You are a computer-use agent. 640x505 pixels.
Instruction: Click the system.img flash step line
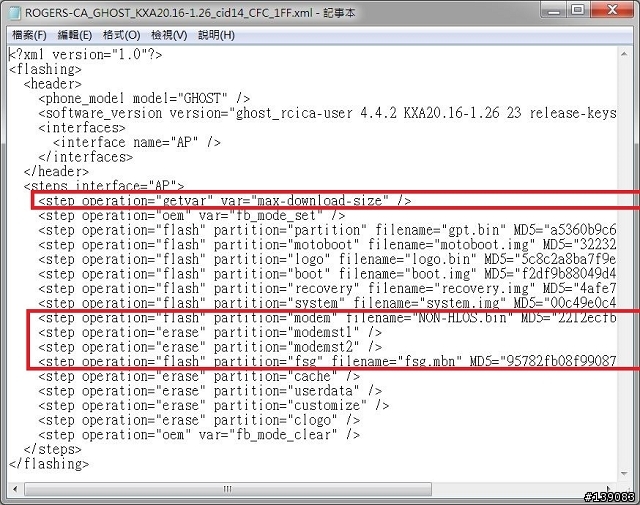pyautogui.click(x=327, y=303)
